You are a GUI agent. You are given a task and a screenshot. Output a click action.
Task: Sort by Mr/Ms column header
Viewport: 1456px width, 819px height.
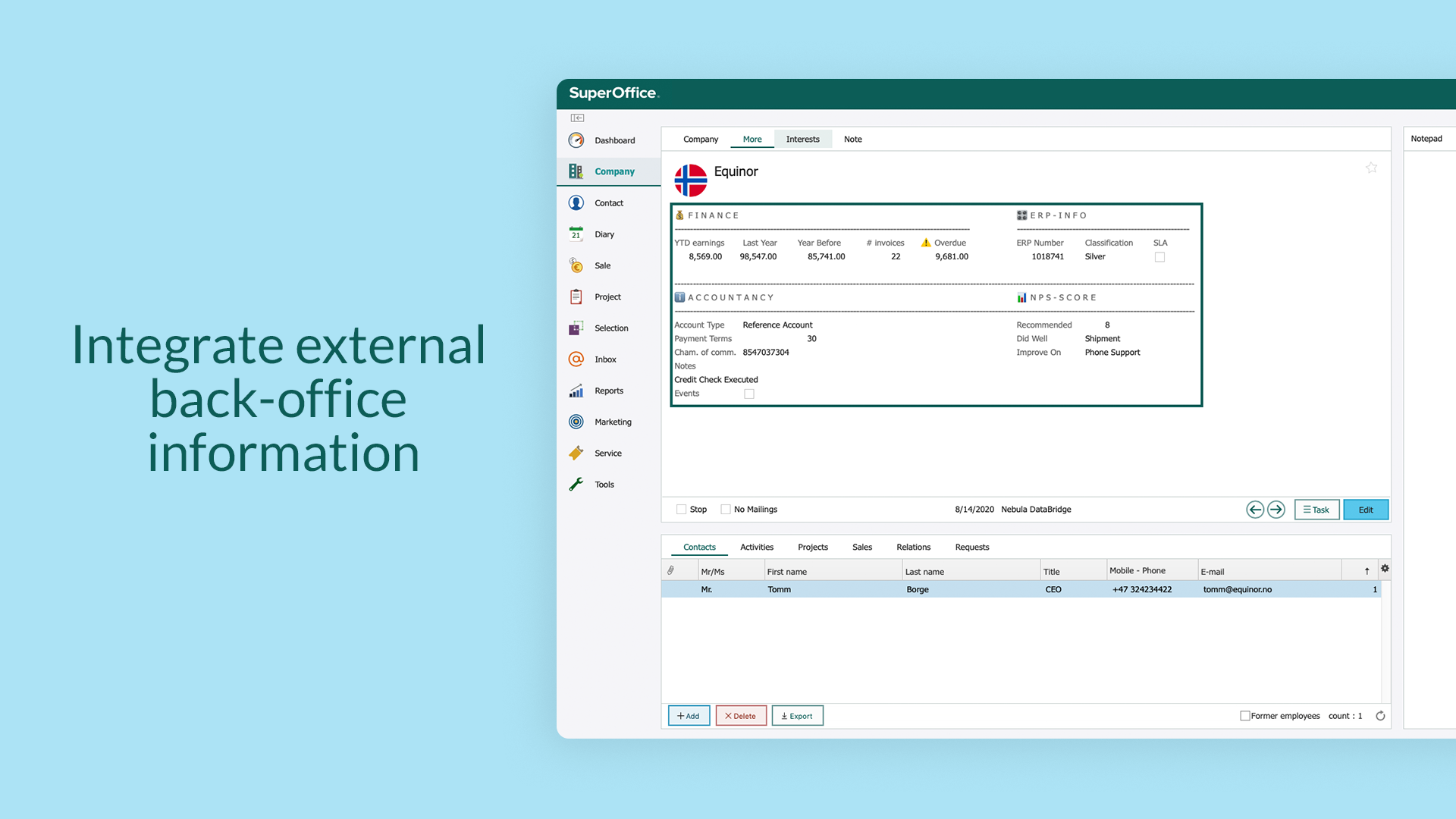pos(731,572)
